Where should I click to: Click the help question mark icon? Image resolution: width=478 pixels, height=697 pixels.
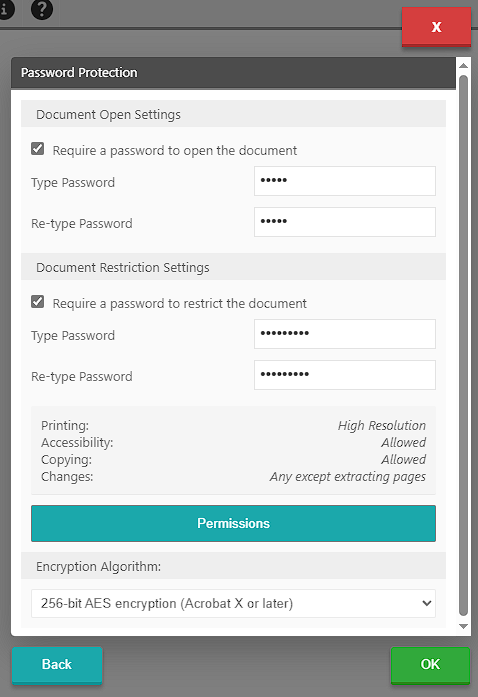[42, 9]
